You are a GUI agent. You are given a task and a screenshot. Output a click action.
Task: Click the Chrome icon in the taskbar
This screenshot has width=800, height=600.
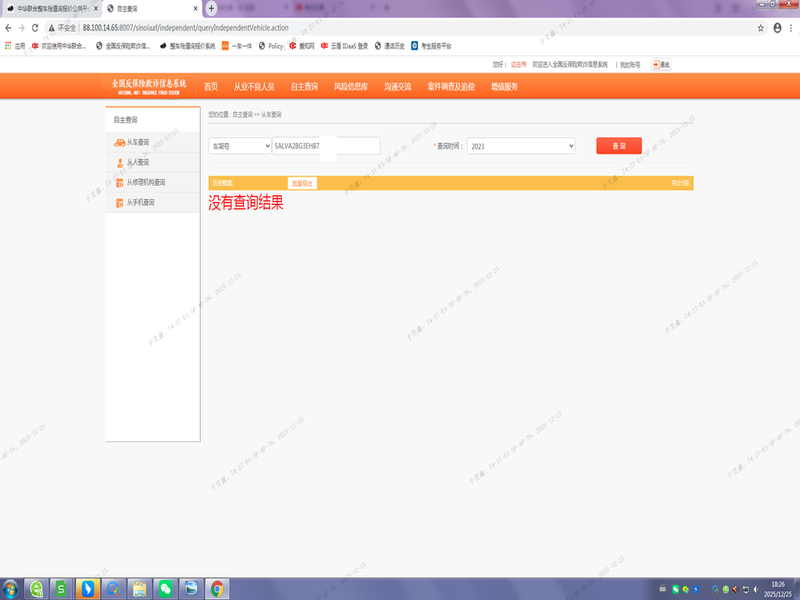coord(217,588)
